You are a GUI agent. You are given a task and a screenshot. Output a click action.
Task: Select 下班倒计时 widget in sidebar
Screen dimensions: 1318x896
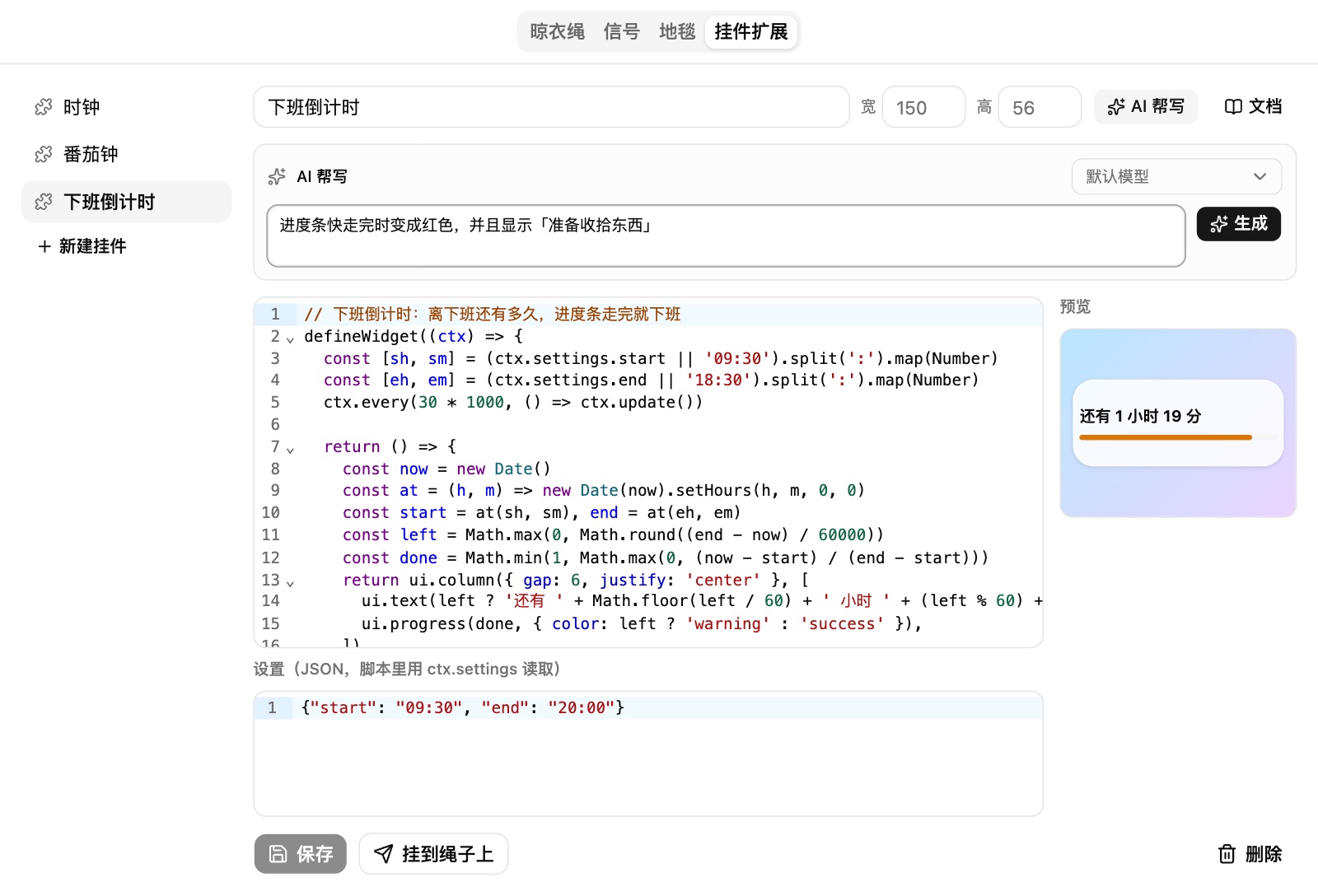[x=126, y=202]
